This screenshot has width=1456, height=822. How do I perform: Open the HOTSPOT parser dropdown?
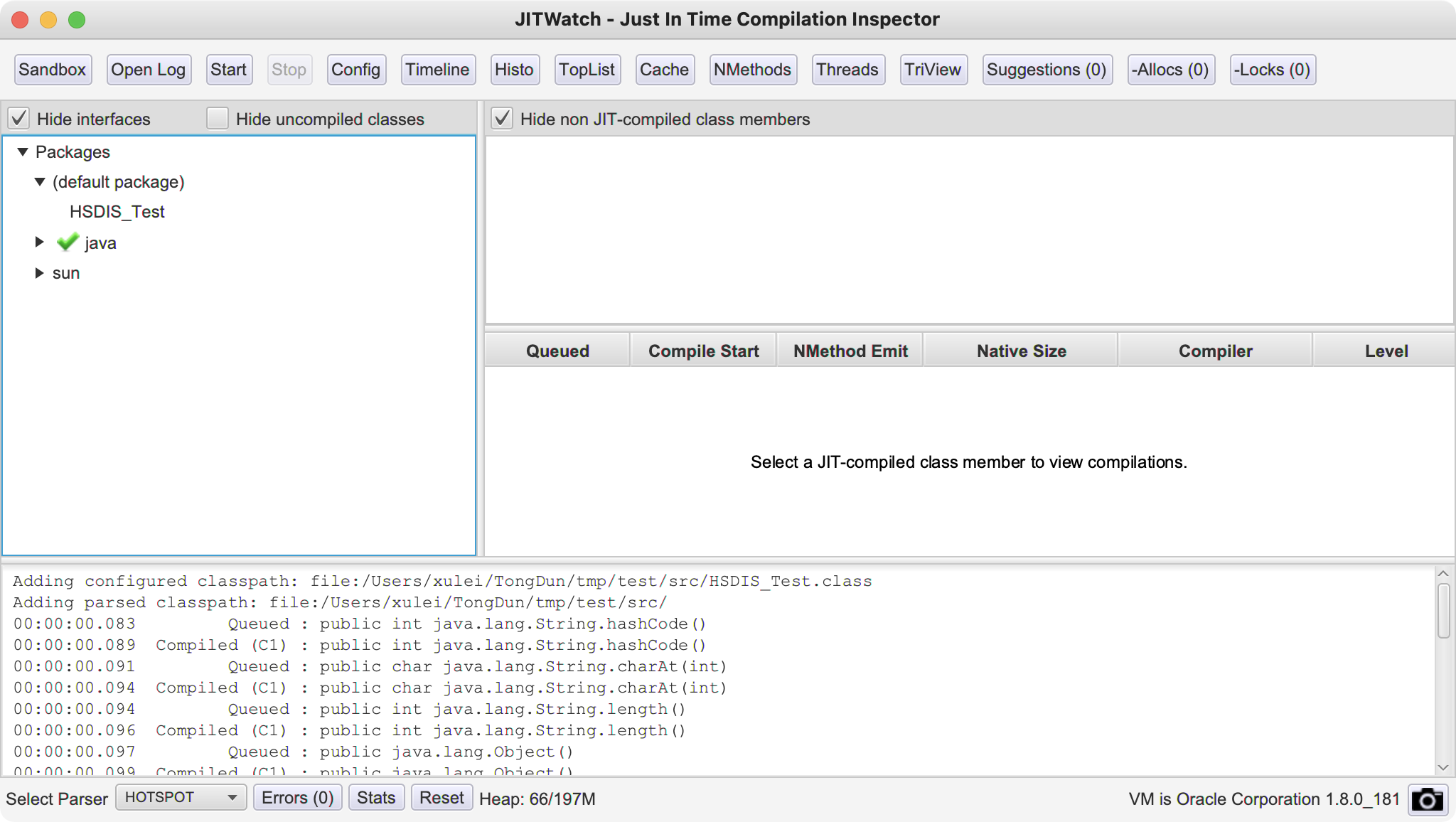tap(181, 798)
